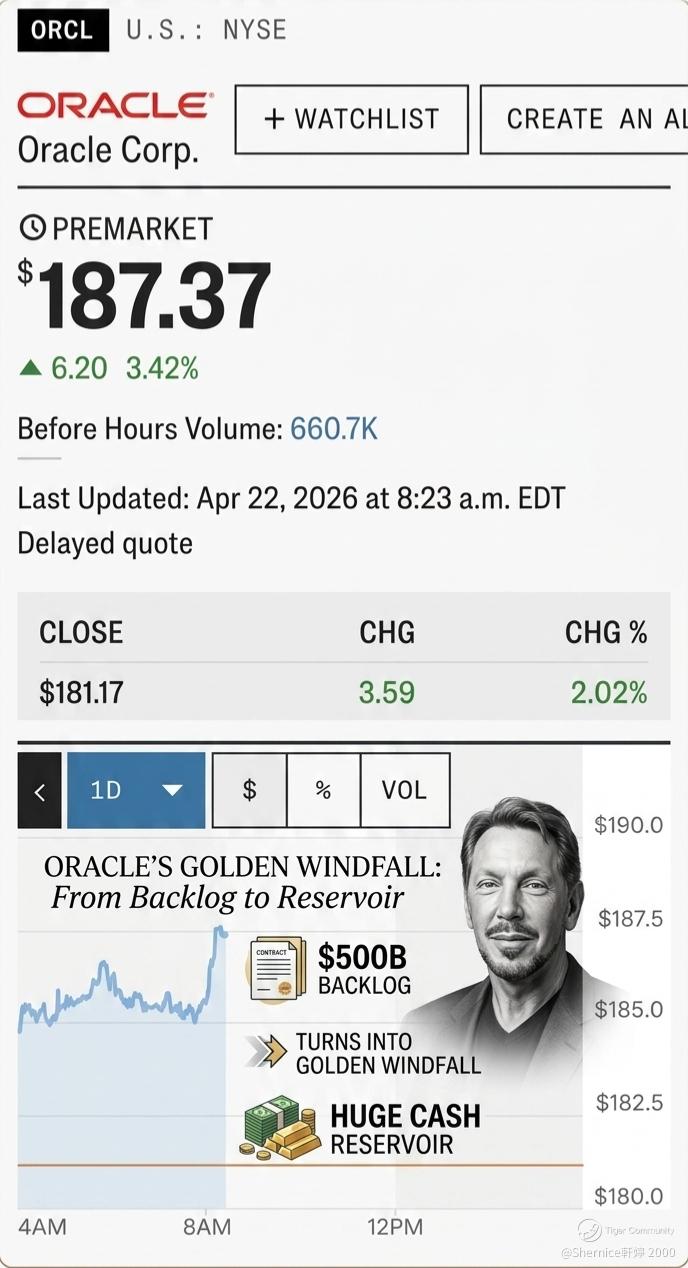This screenshot has height=1268, width=688.
Task: Click the price line on the chart
Action: click(x=120, y=990)
